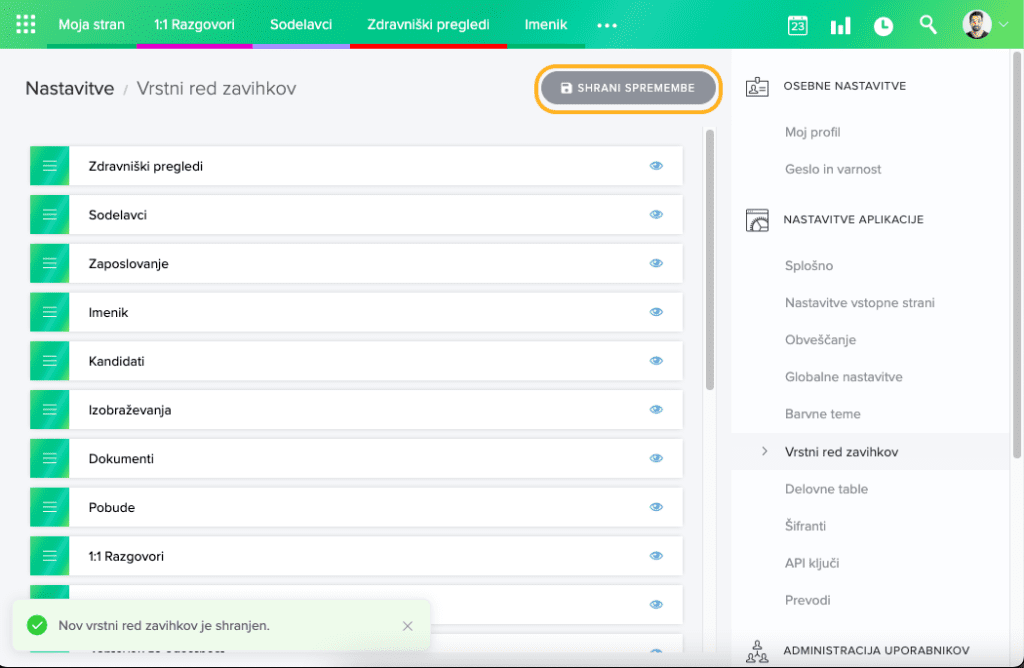Open the bar chart reports icon
This screenshot has height=668, width=1024.
click(x=840, y=26)
